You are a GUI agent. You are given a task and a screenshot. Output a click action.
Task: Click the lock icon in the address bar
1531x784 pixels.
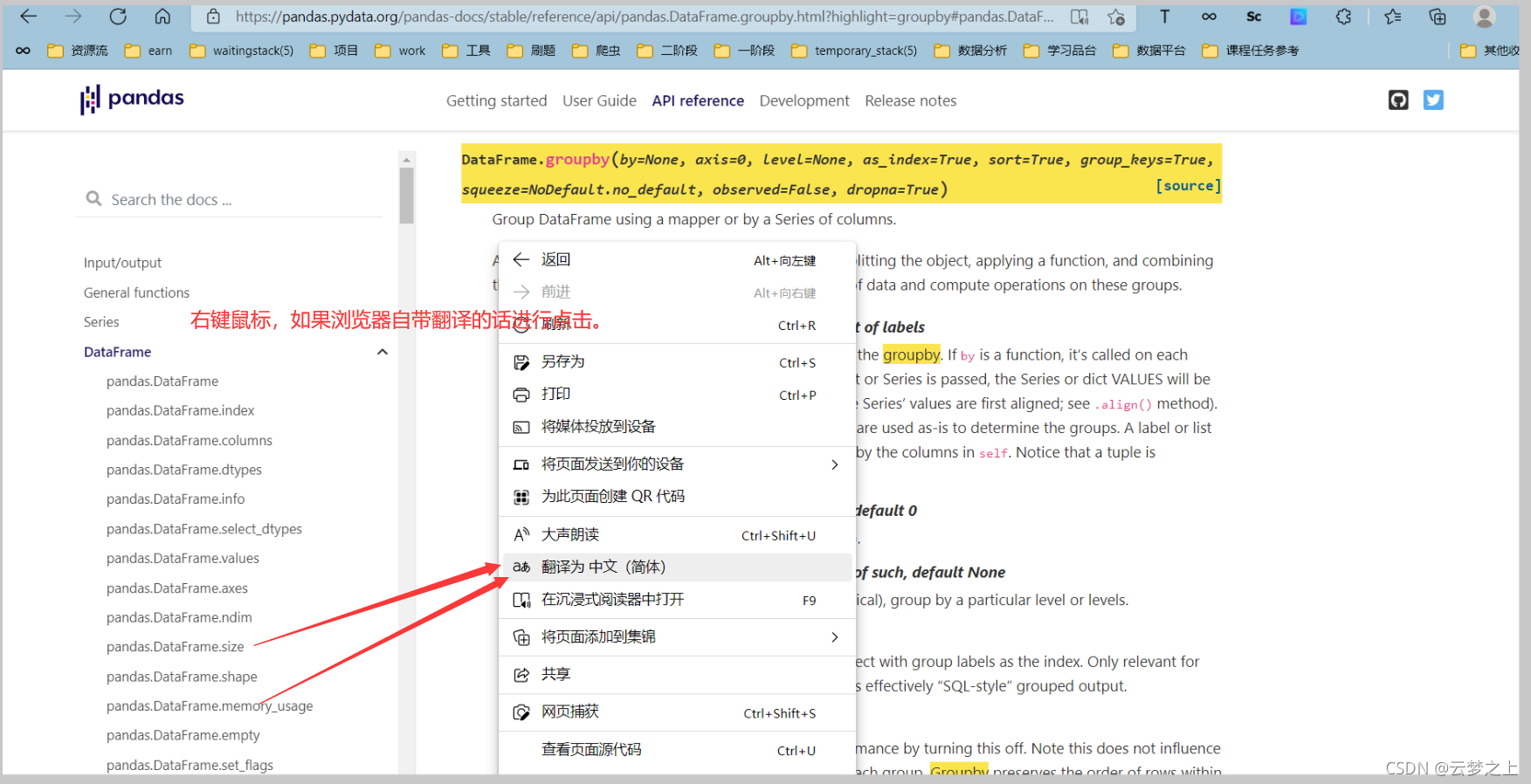tap(213, 17)
